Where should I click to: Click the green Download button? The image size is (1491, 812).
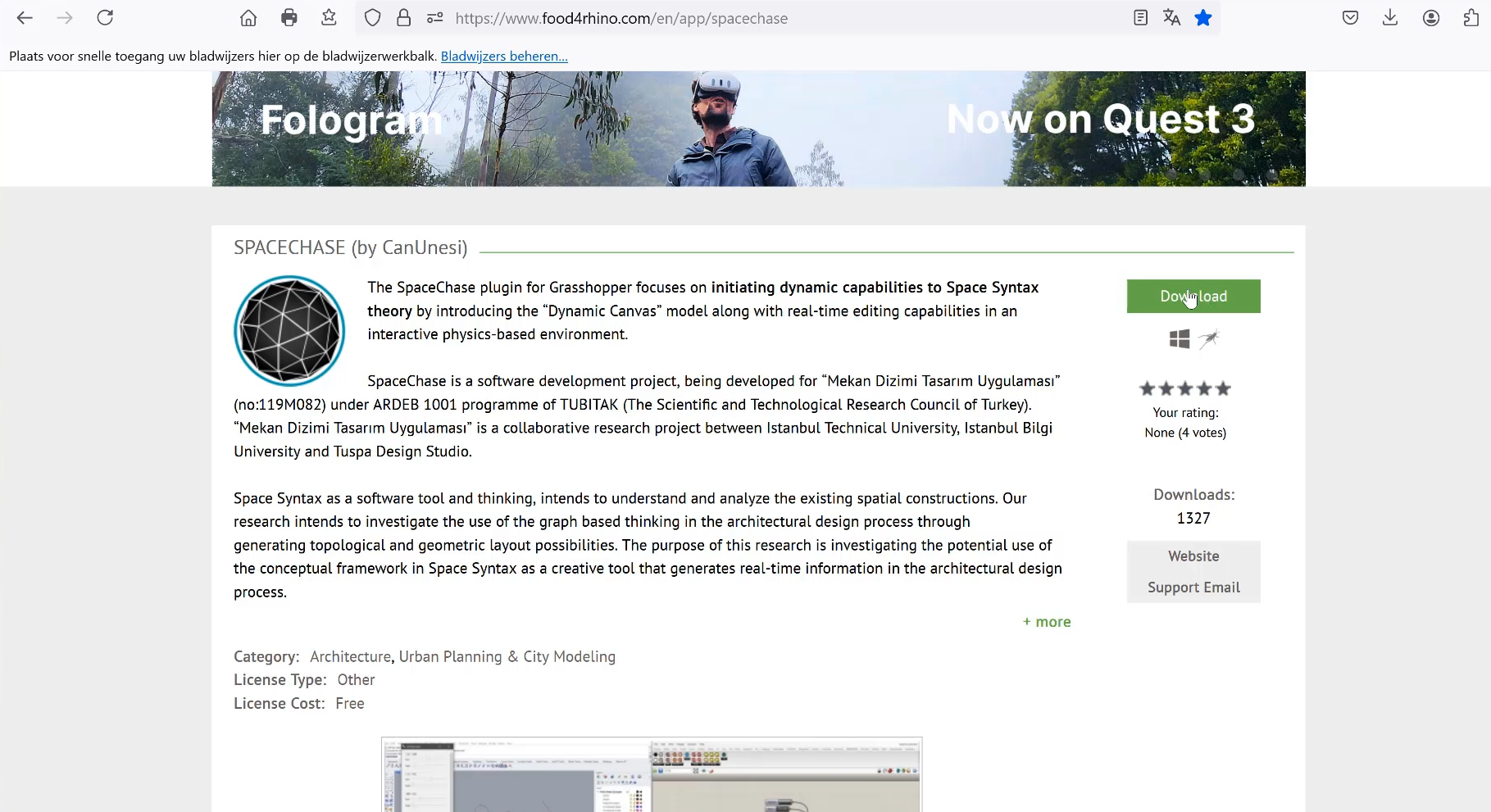click(1193, 296)
